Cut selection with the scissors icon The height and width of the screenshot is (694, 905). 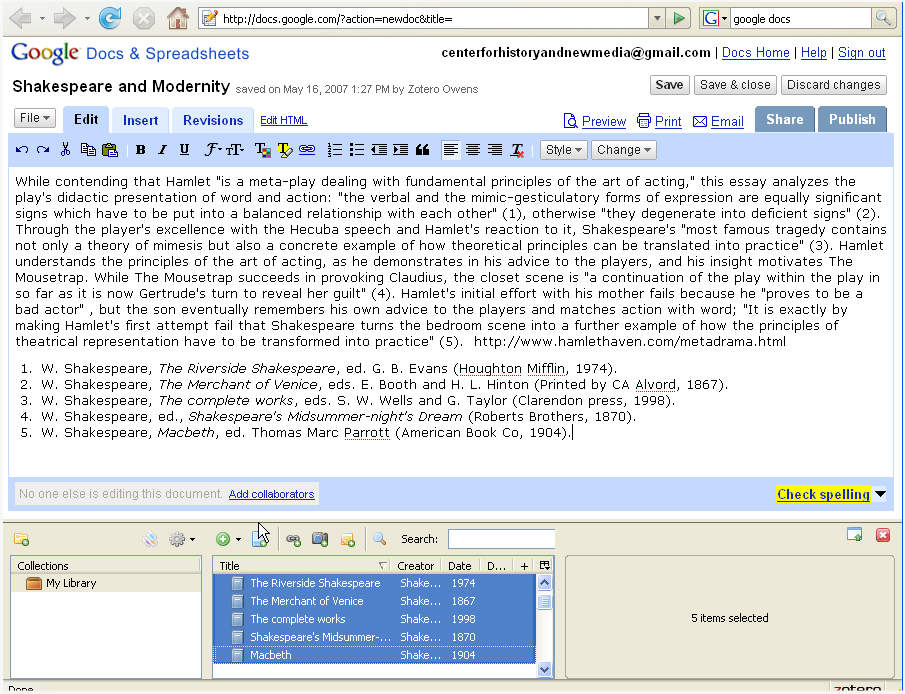65,150
